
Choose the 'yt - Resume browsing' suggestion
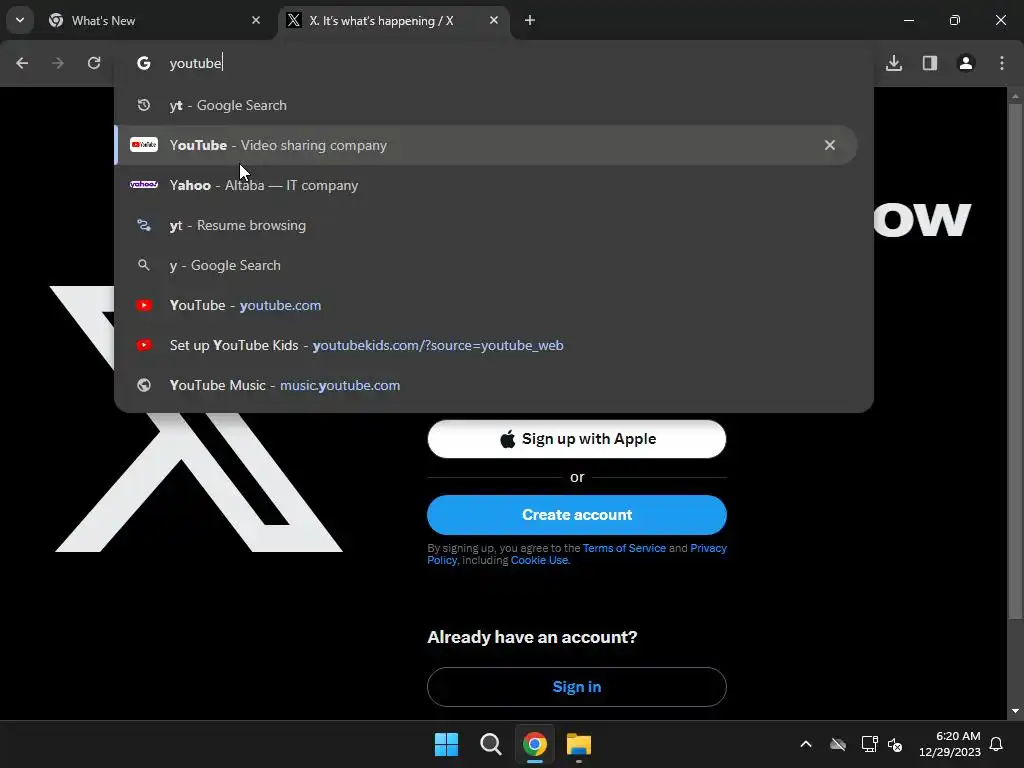pos(486,225)
